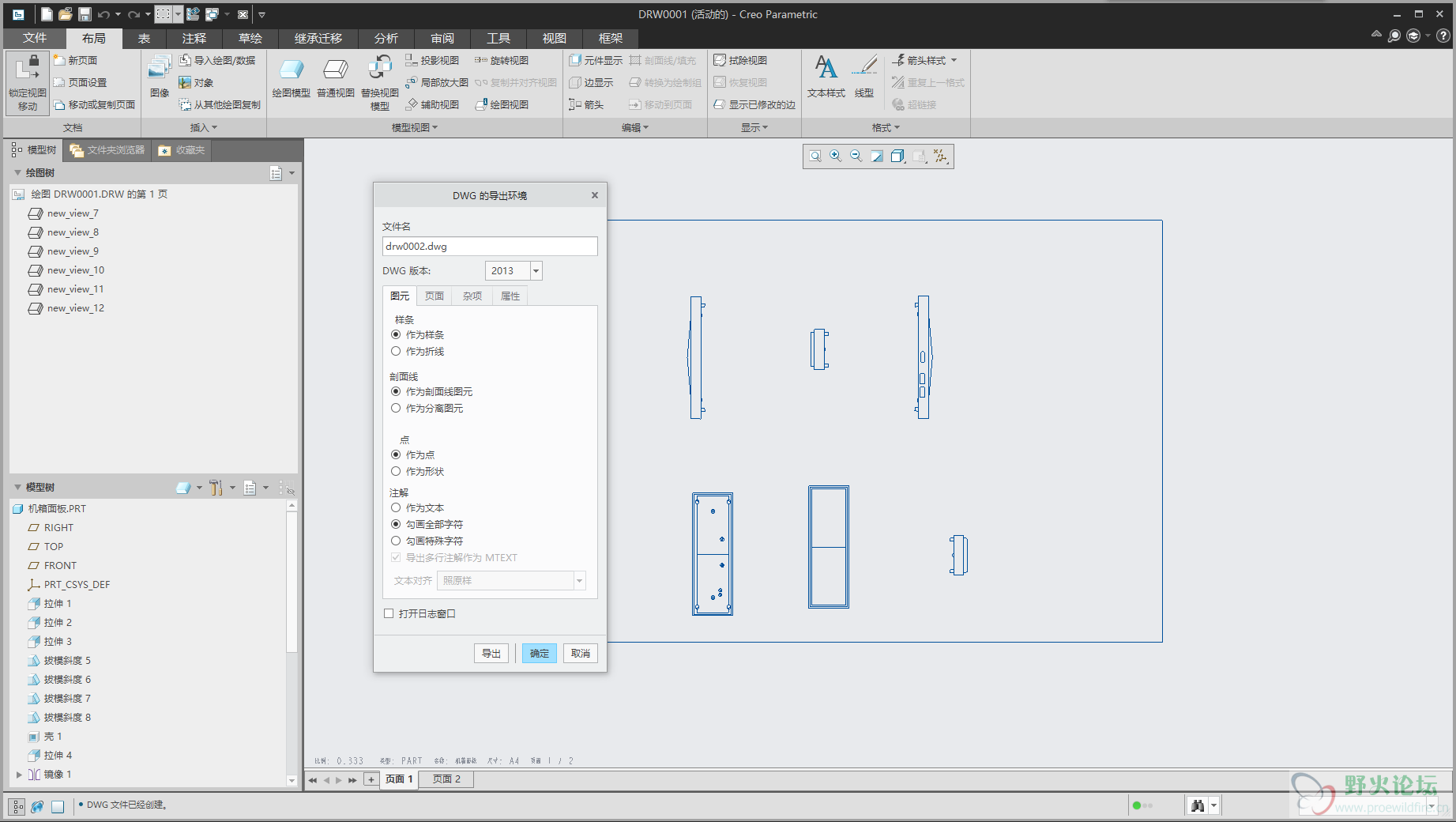Click the 文件名 input field drw0002.dwg
1456x822 pixels.
[490, 246]
